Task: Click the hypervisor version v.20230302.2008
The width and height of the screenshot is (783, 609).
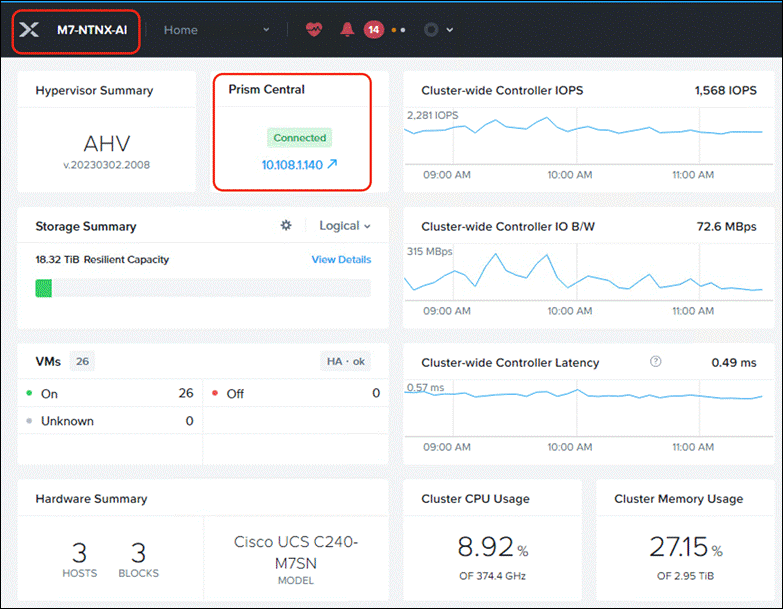Action: pyautogui.click(x=106, y=165)
